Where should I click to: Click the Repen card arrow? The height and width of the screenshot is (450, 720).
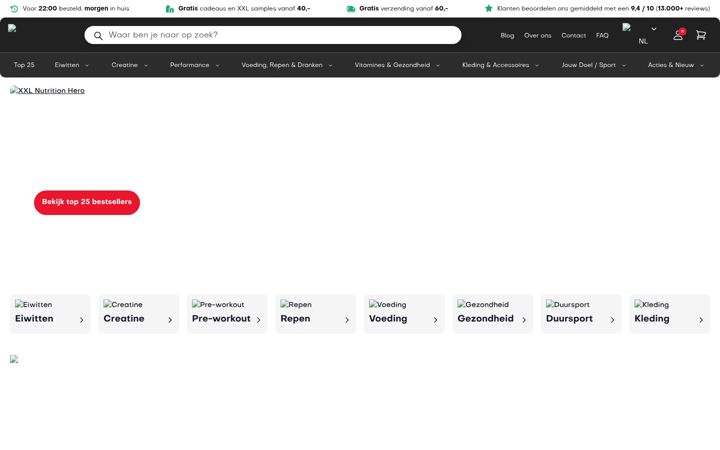(347, 320)
